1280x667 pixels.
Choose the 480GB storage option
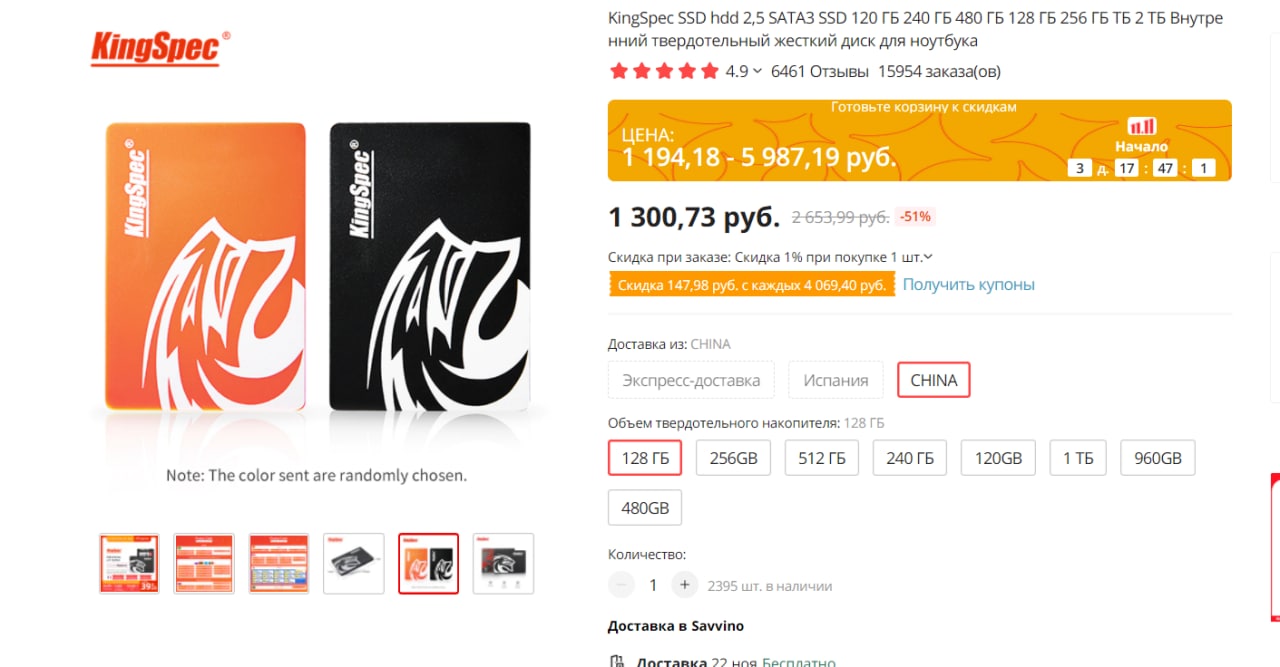(645, 507)
